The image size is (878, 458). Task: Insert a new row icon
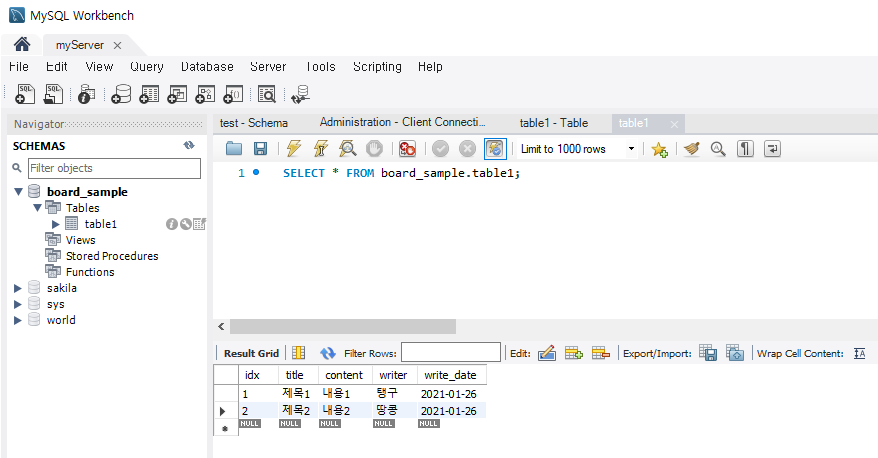(573, 353)
